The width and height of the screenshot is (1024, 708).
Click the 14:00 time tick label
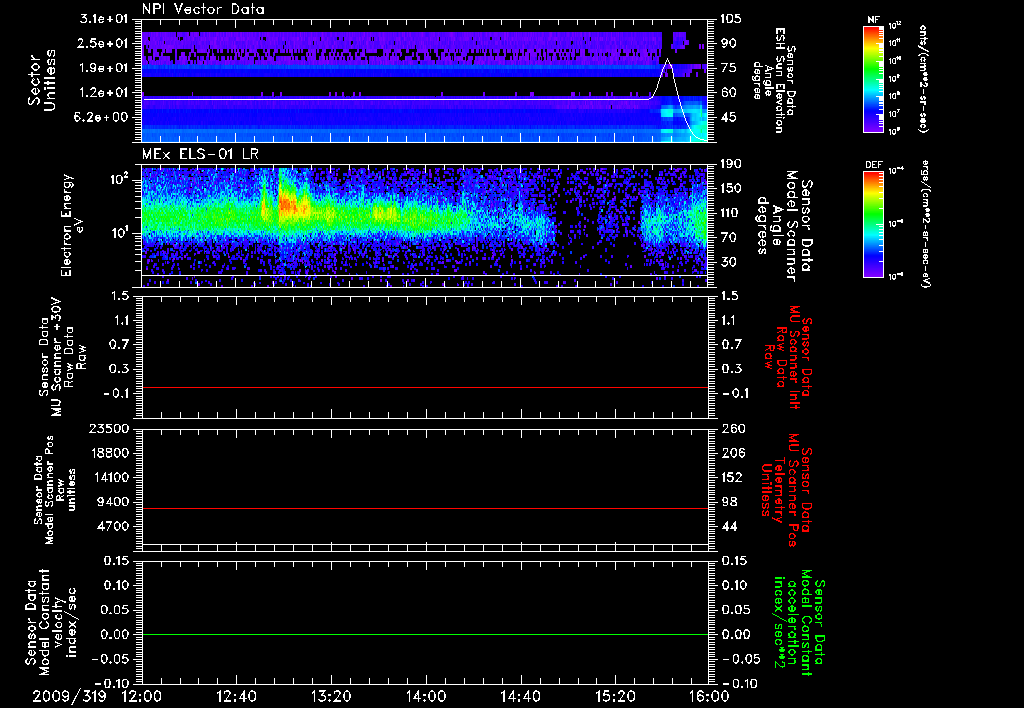[x=426, y=696]
